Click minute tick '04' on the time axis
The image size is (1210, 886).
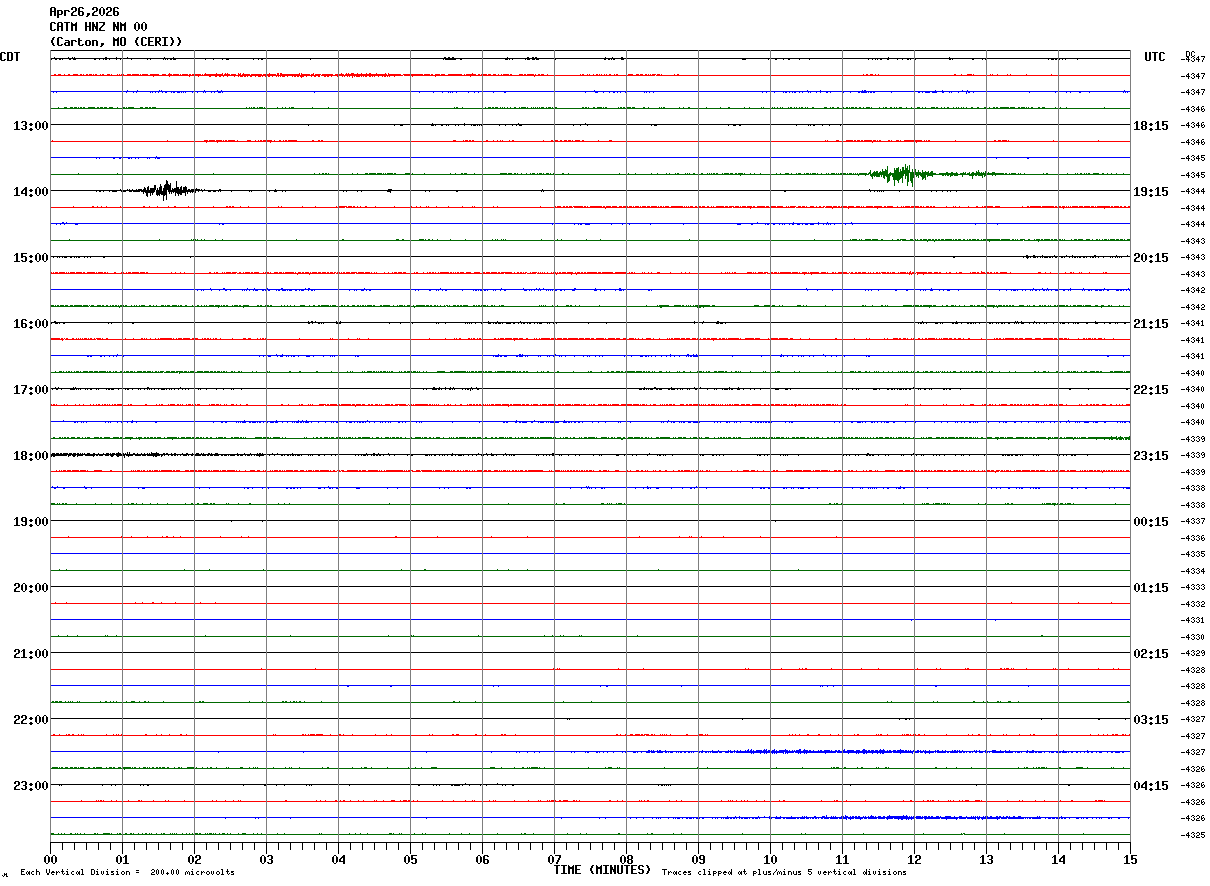tap(338, 859)
